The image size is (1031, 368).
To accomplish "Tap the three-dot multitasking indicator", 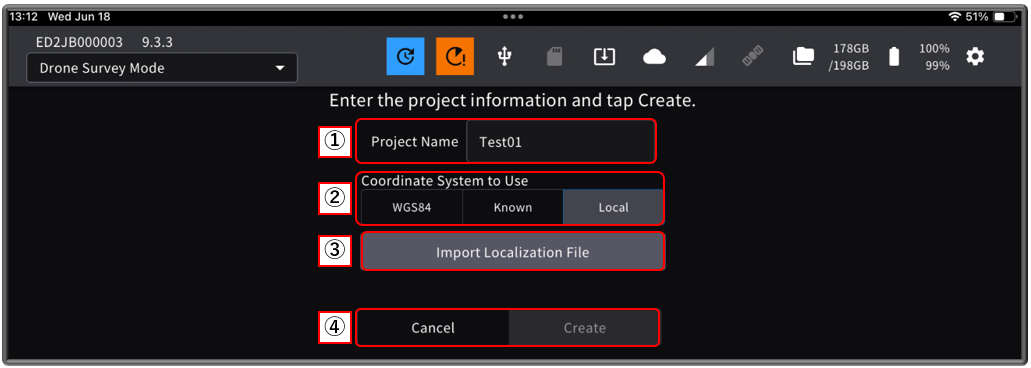I will 513,16.
